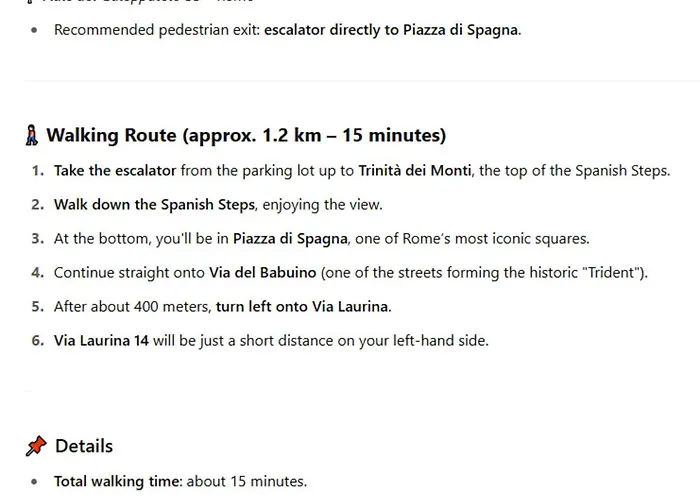Image resolution: width=700 pixels, height=500 pixels.
Task: Click the walking person emoji icon
Action: pyautogui.click(x=32, y=135)
